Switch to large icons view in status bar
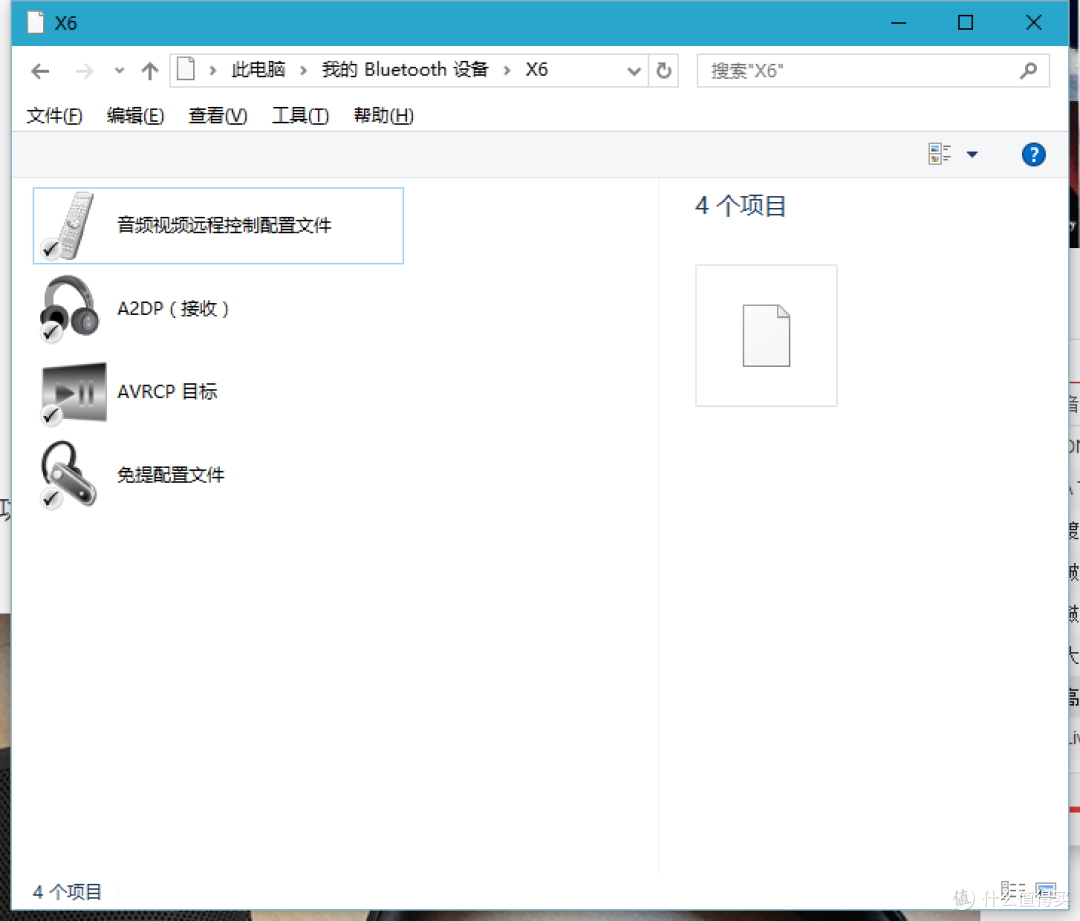 1046,891
